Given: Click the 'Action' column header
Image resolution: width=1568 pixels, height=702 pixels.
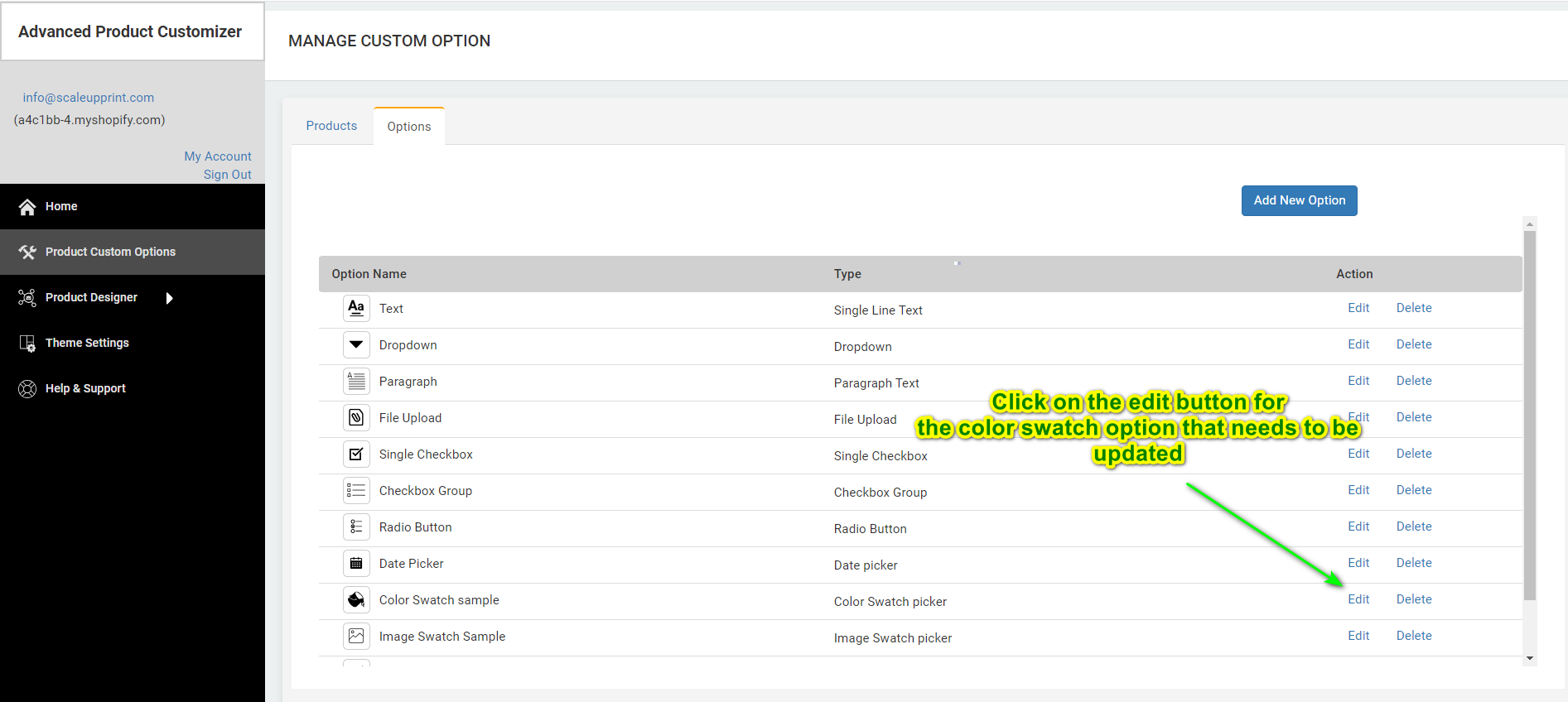Looking at the screenshot, I should point(1354,274).
